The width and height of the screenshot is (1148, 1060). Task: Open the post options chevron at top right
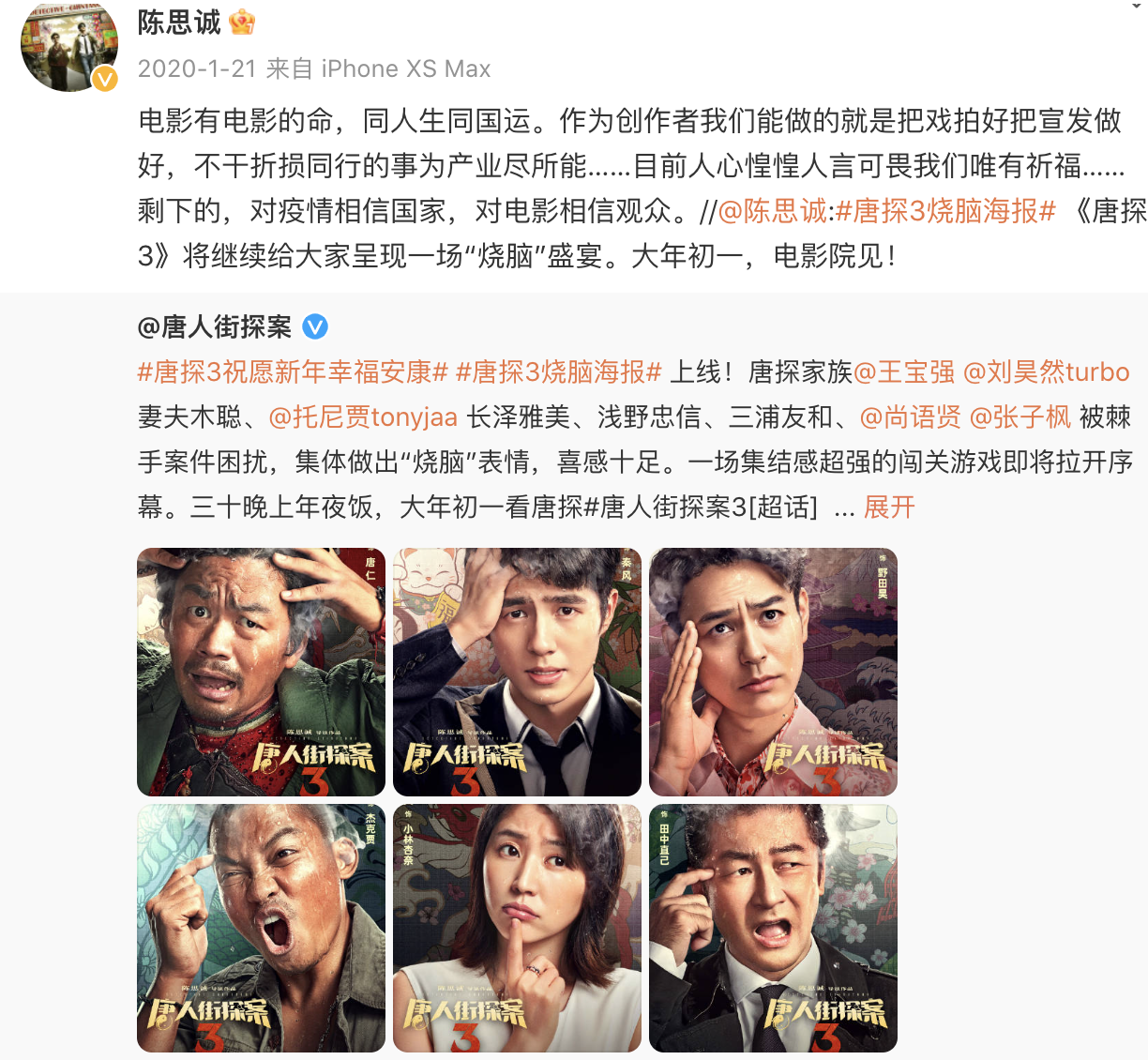pos(1134,6)
